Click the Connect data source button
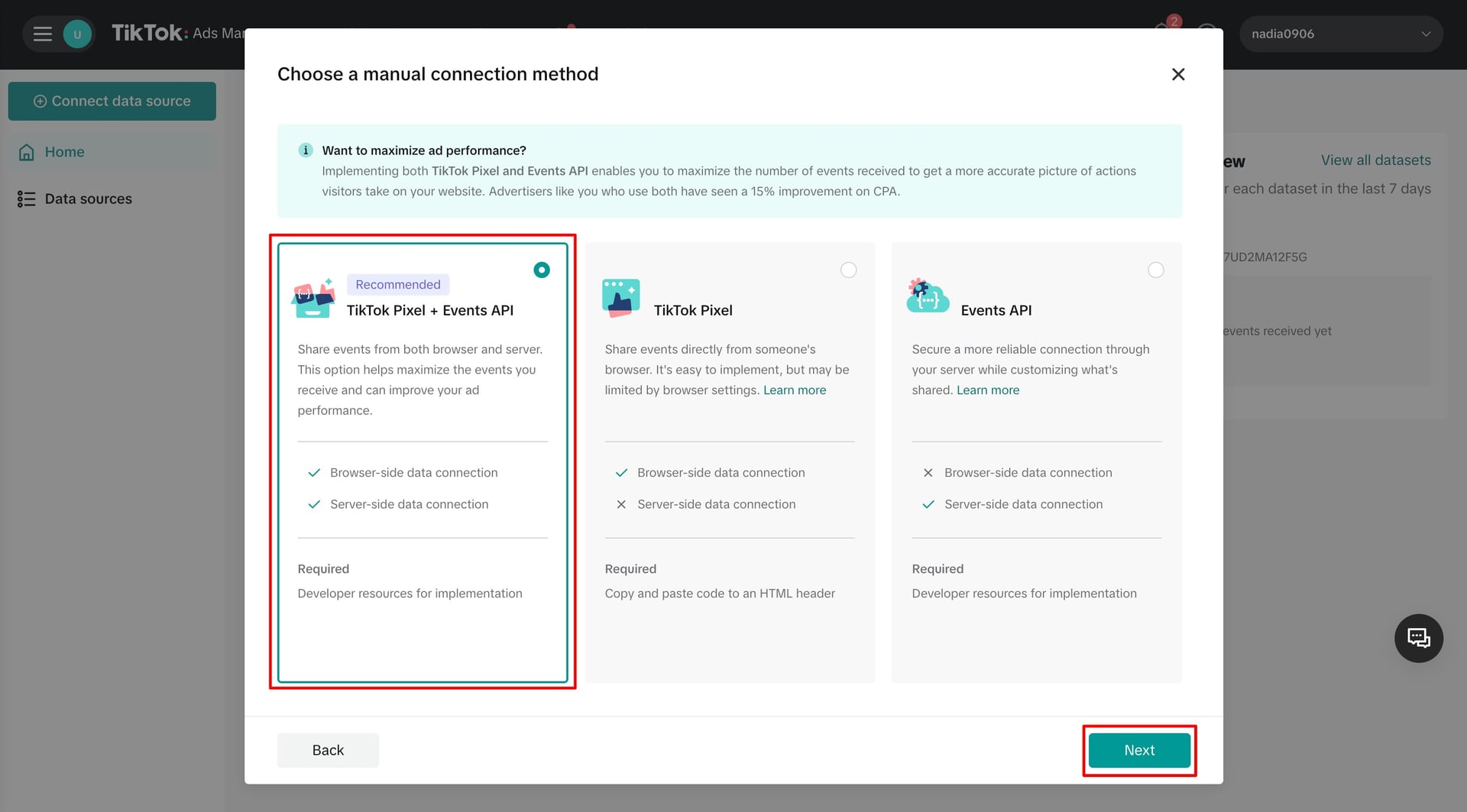1467x812 pixels. (x=112, y=101)
